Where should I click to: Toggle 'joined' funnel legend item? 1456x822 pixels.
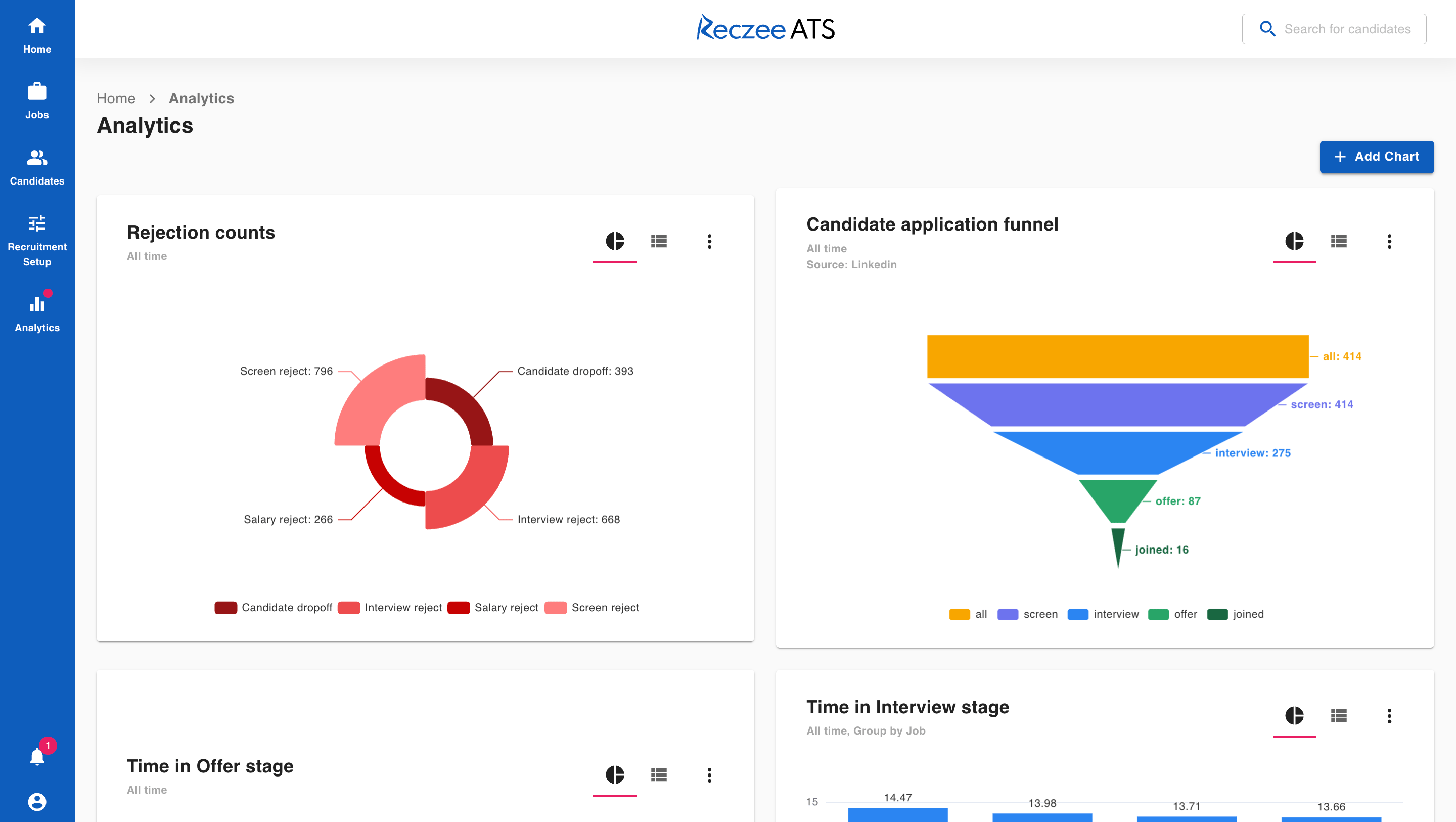tap(1236, 615)
